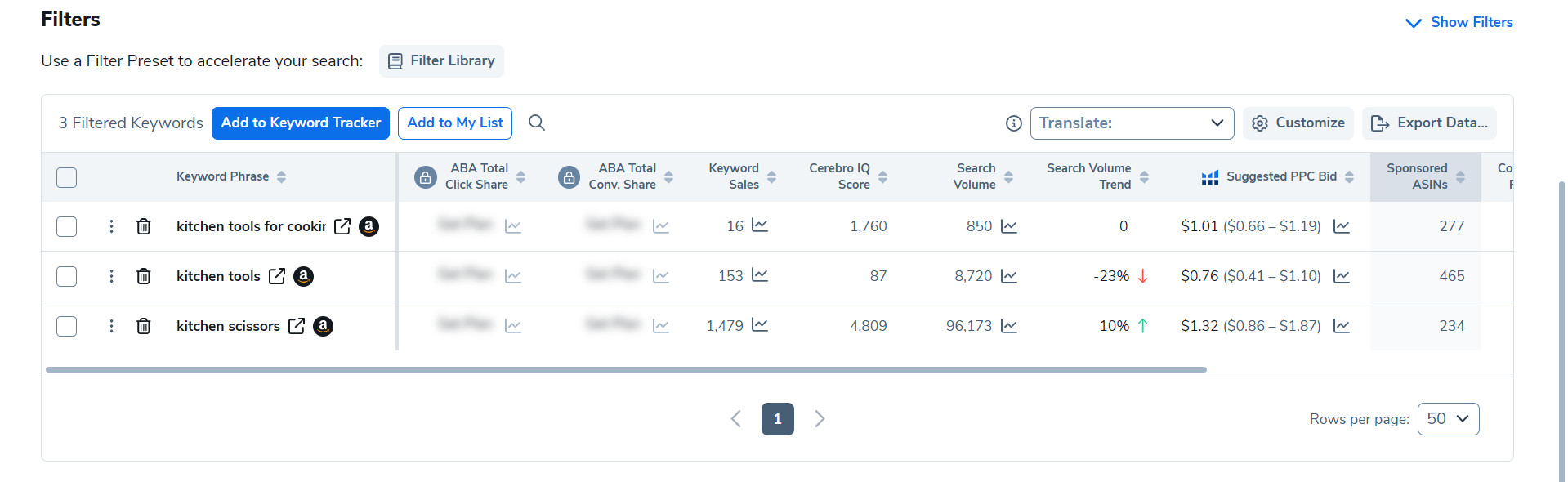
Task: Click the ABA Total Conv. Share lock icon
Action: click(x=570, y=177)
